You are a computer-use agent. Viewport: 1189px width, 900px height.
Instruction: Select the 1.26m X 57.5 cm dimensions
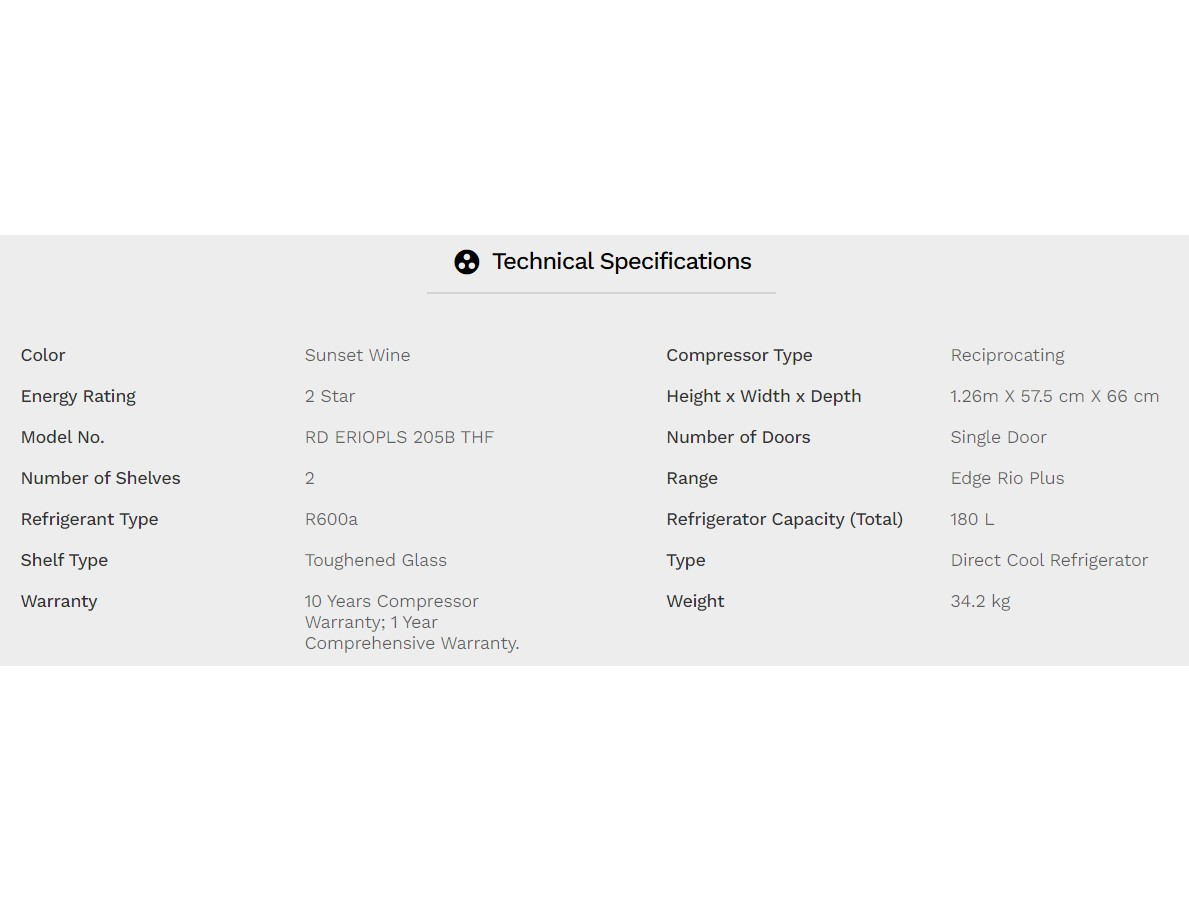tap(1054, 396)
